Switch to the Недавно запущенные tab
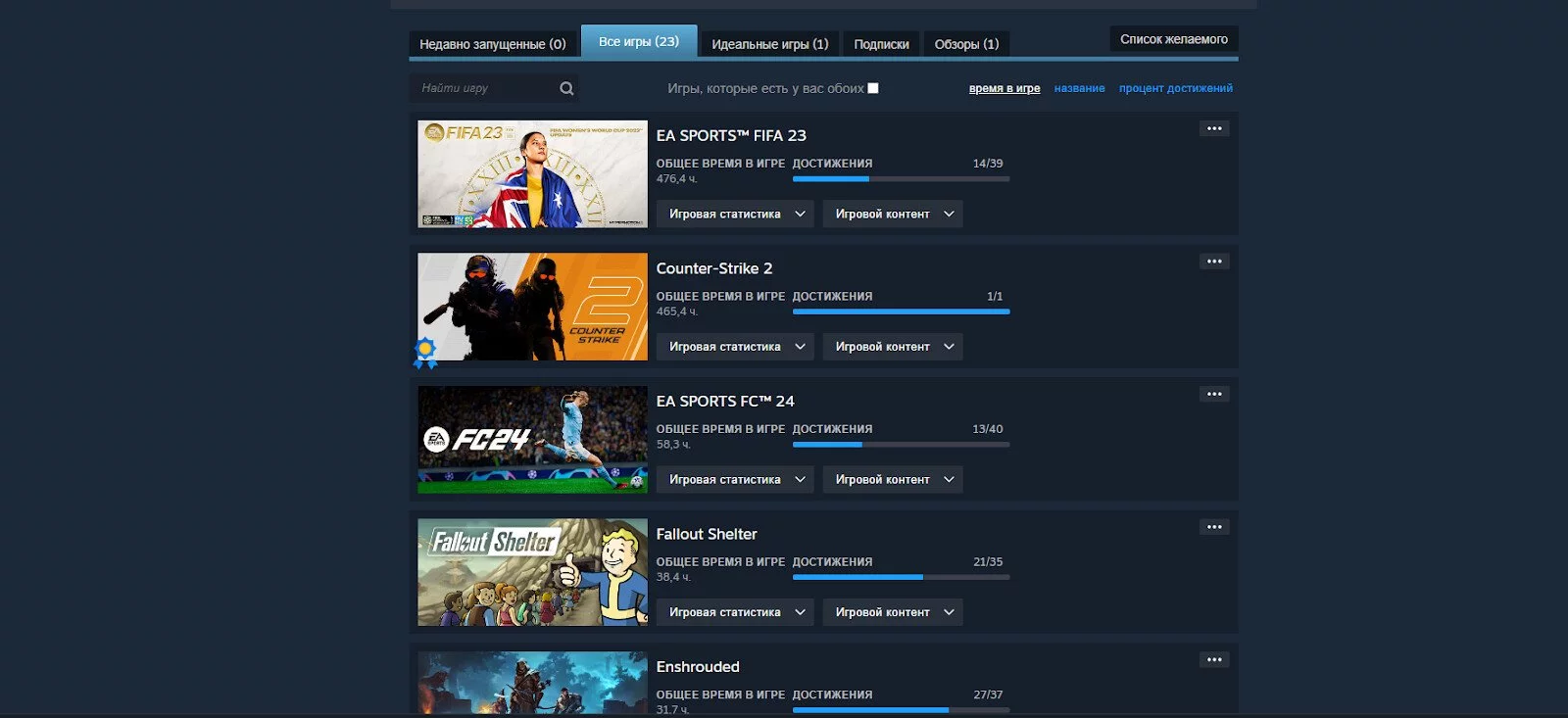Image resolution: width=1568 pixels, height=718 pixels. (492, 44)
